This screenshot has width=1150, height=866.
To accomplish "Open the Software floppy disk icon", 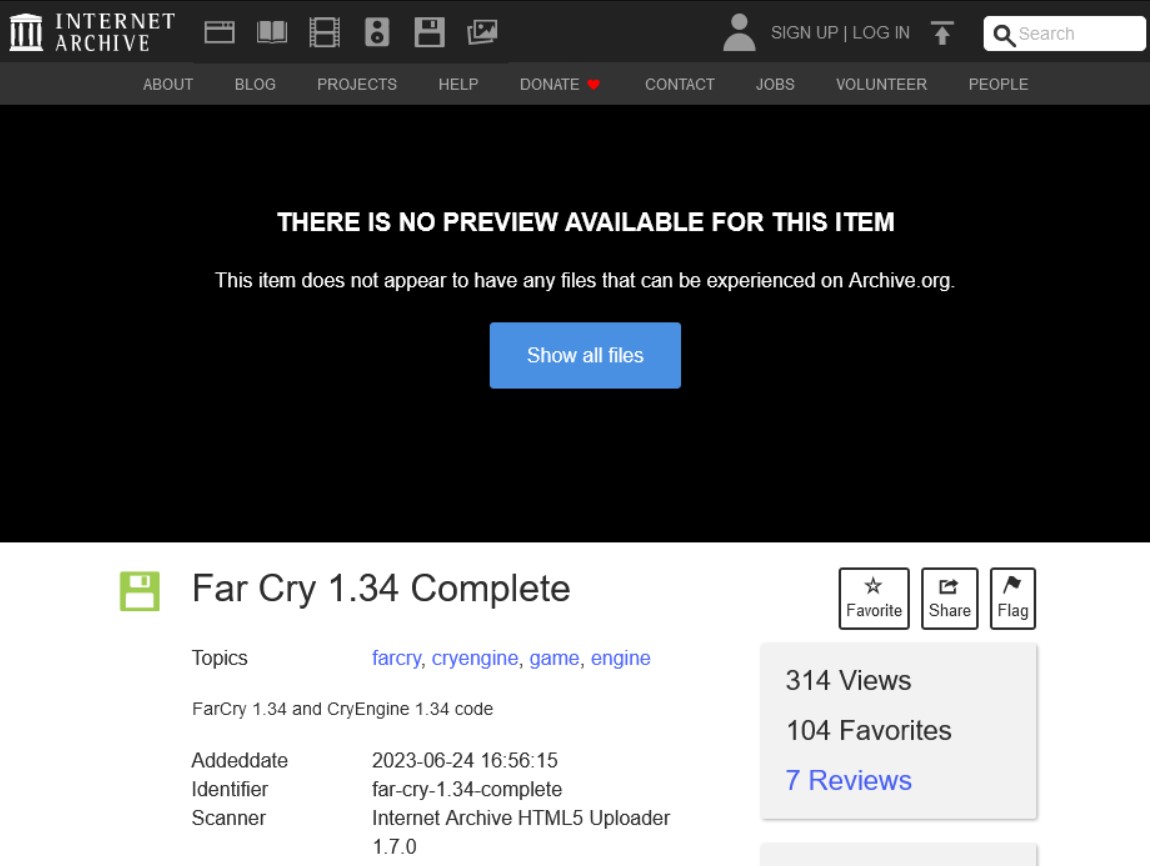I will [x=429, y=32].
